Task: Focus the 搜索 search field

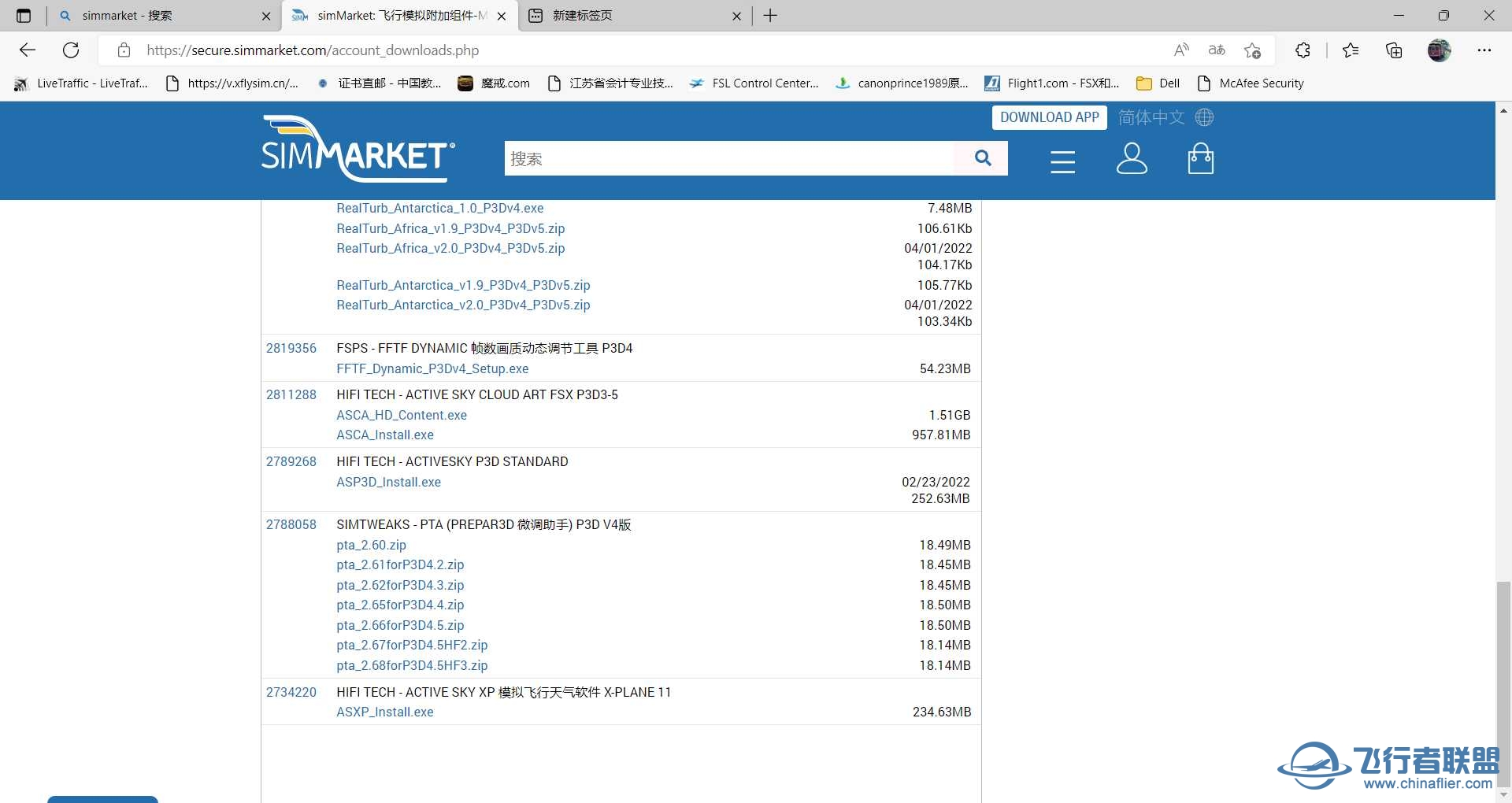Action: pos(729,158)
